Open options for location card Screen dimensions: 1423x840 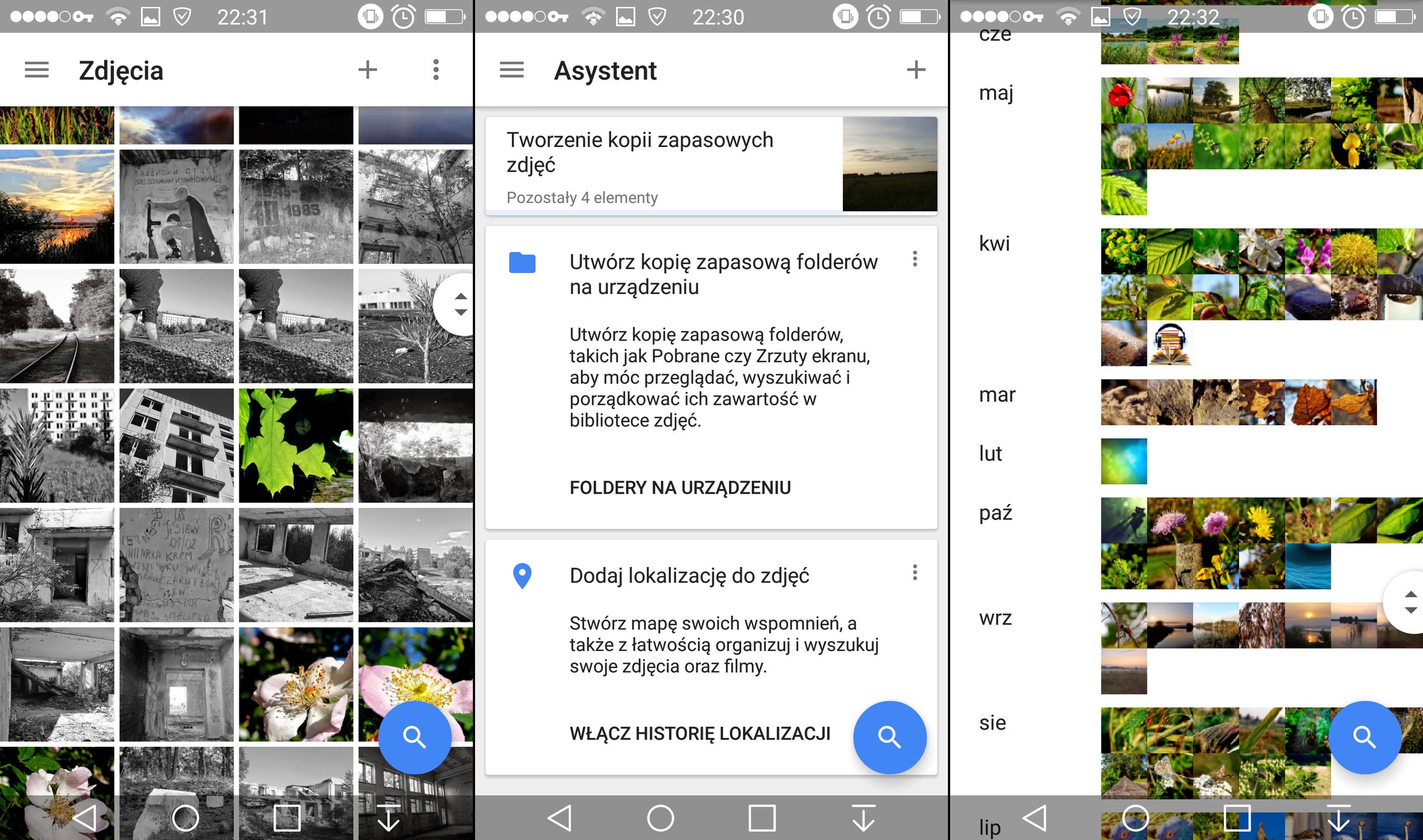point(915,572)
